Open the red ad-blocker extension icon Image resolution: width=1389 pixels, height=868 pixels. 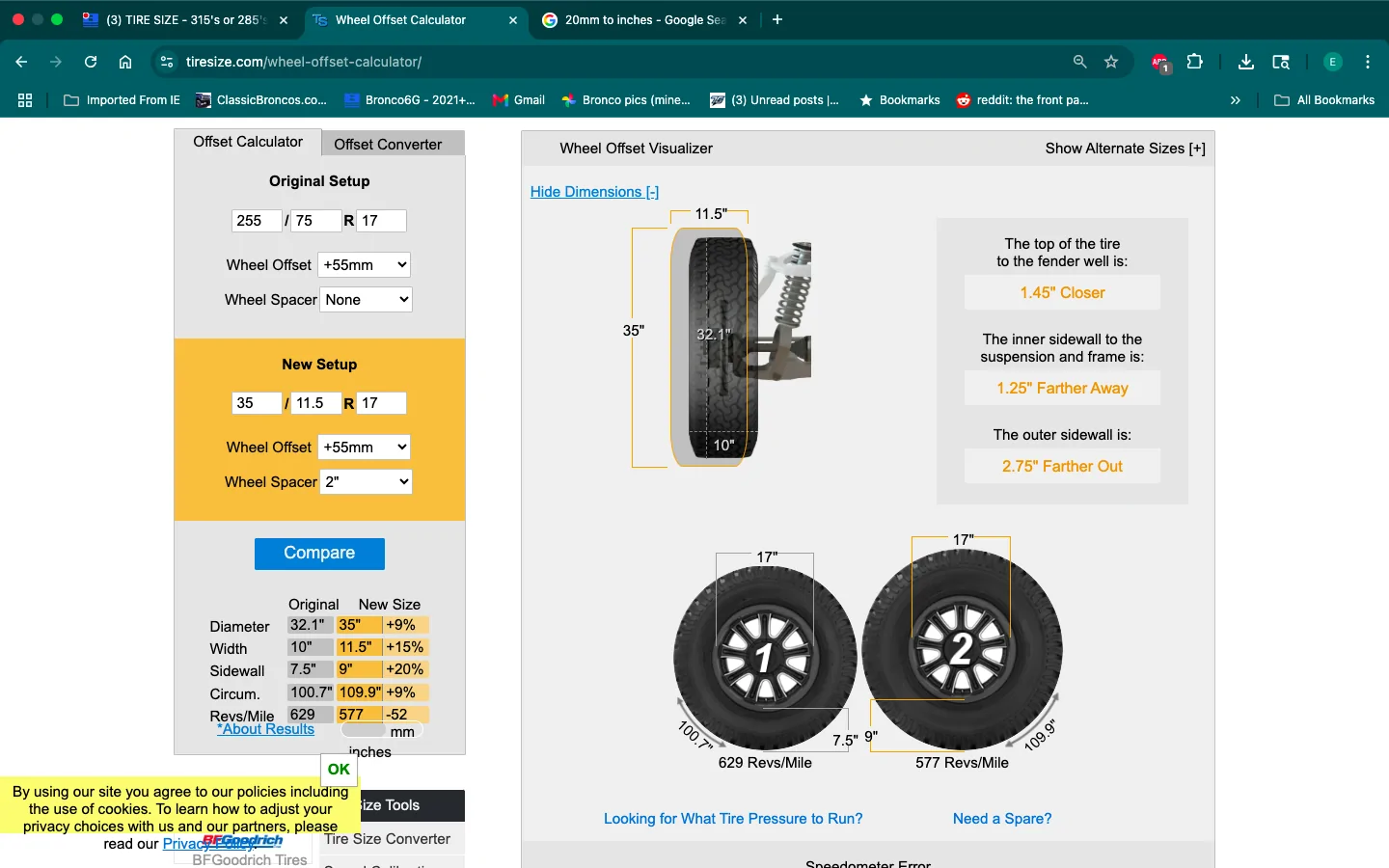click(x=1160, y=62)
